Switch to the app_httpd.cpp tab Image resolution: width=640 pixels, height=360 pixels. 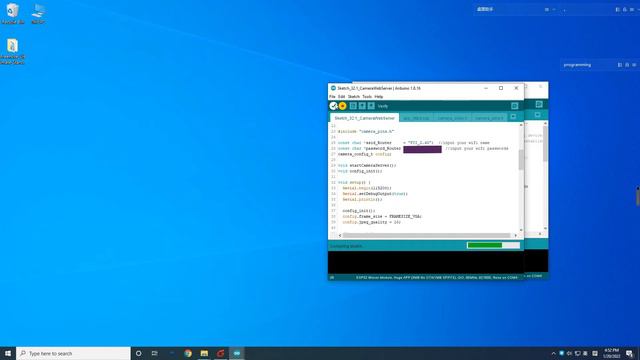coord(416,118)
